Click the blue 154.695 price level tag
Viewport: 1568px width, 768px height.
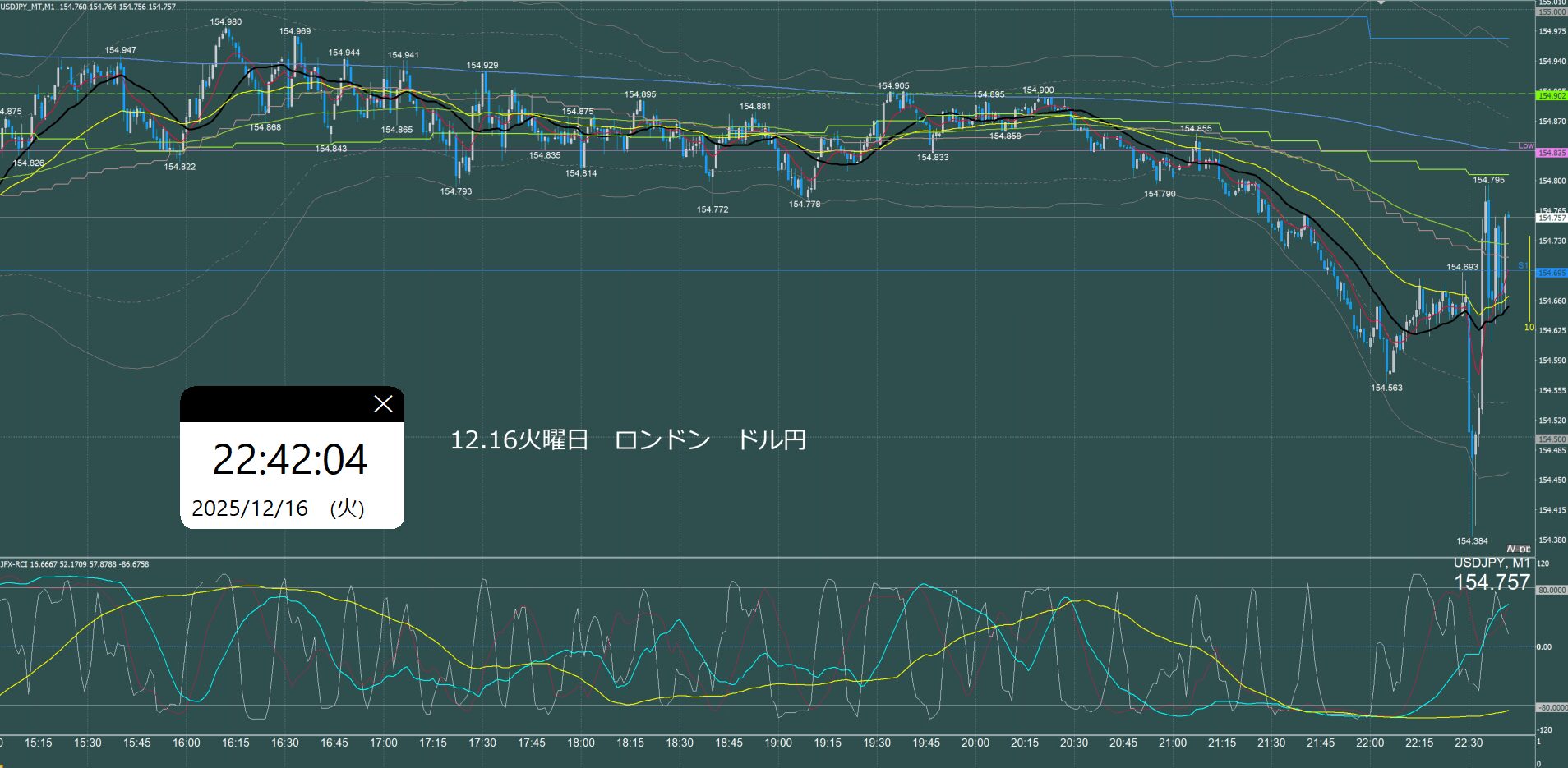pos(1552,273)
